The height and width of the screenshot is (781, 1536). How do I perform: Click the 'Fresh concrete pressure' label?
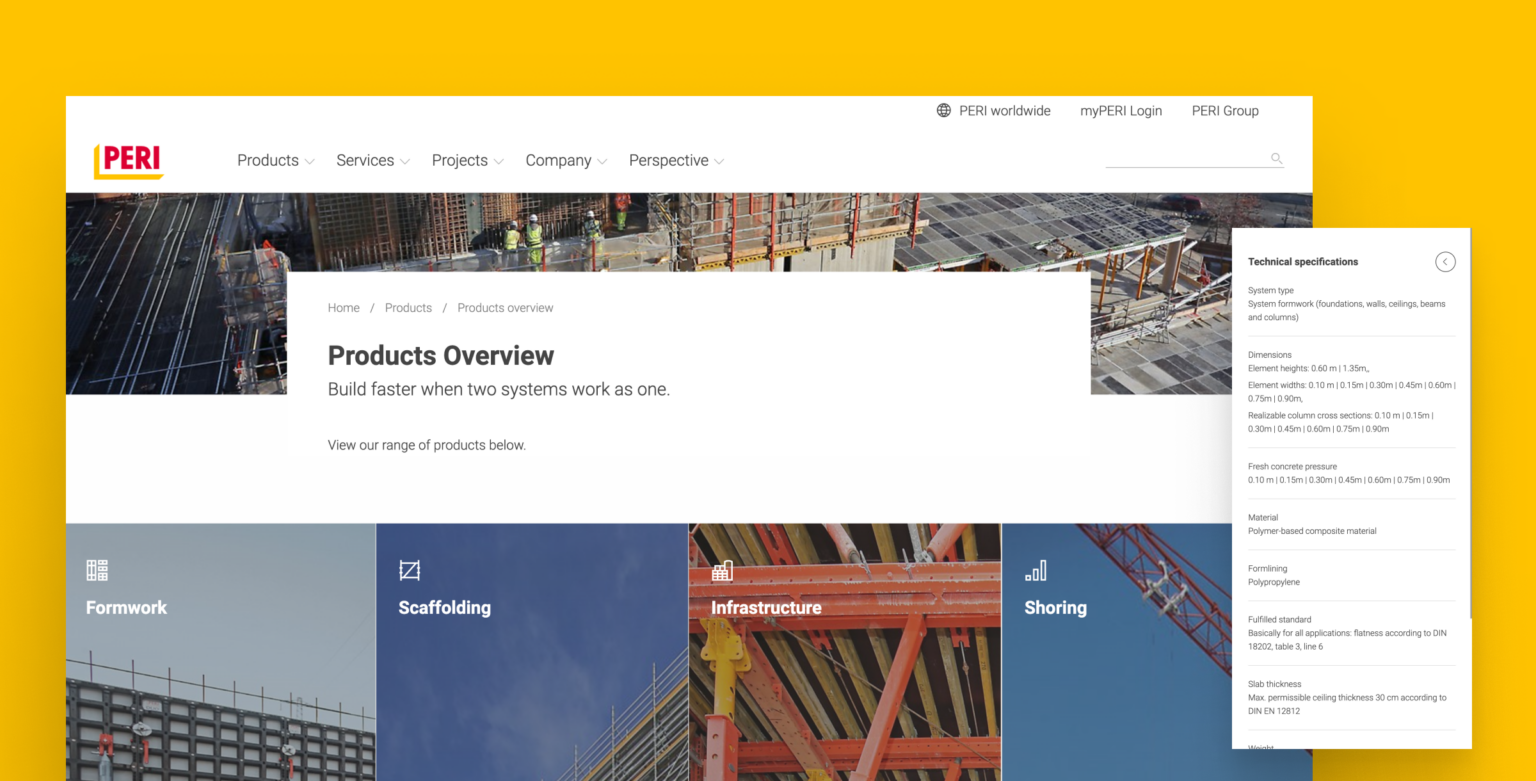tap(1292, 466)
